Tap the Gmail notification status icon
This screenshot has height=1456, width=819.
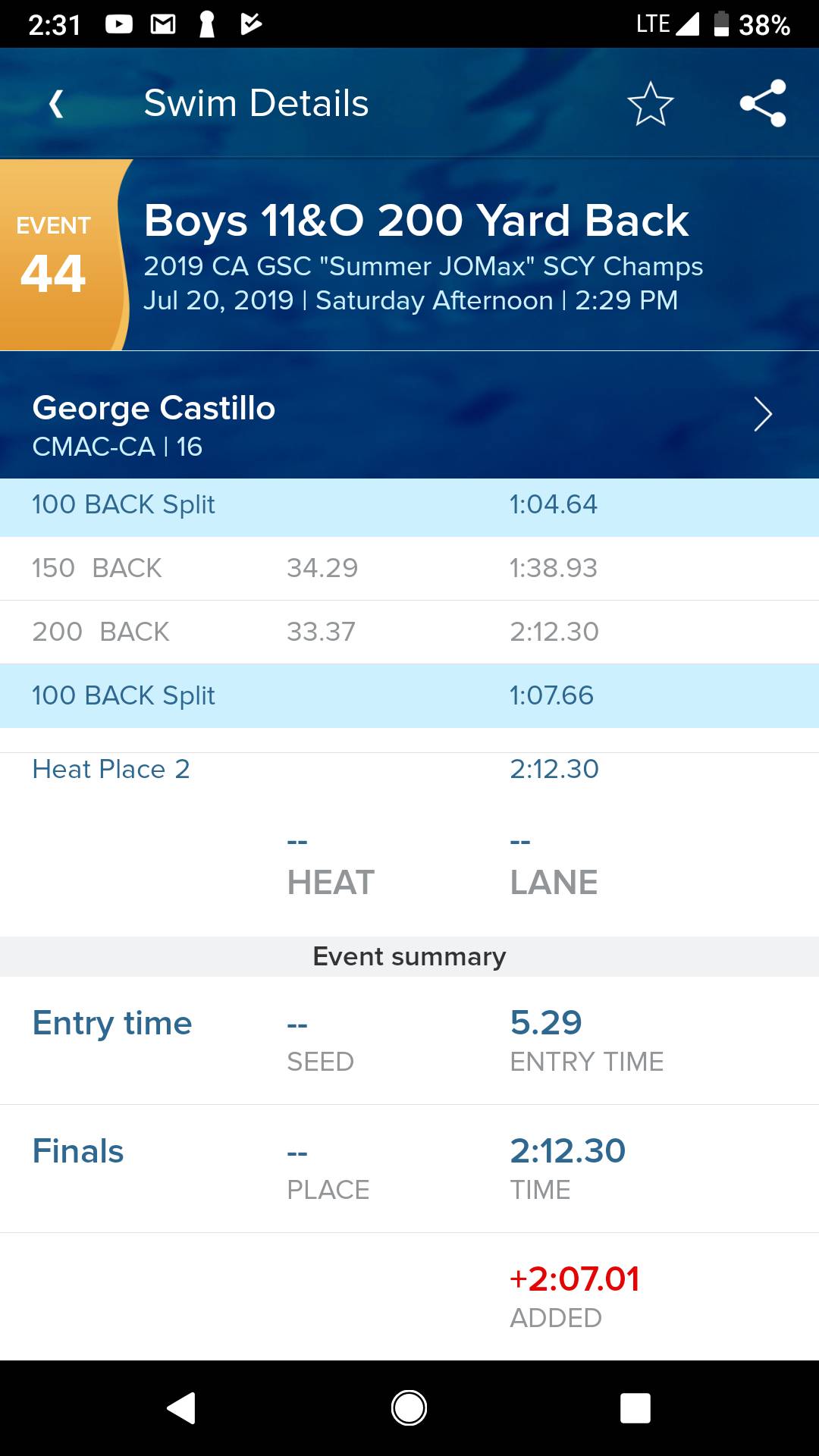click(x=163, y=24)
